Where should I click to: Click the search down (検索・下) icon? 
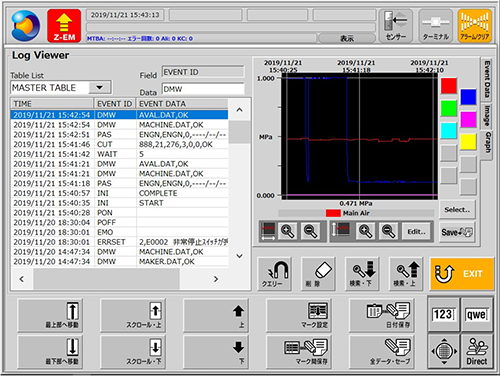coord(362,274)
